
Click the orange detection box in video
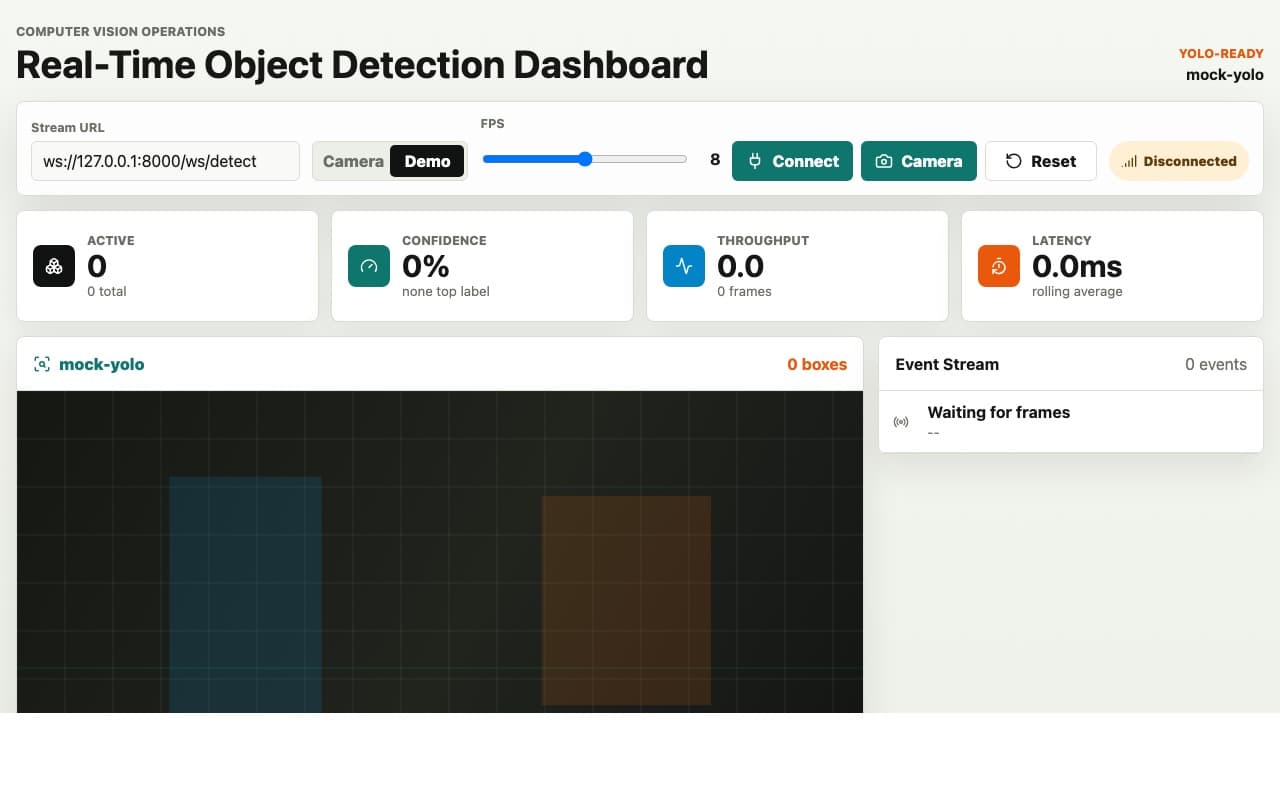click(x=626, y=600)
